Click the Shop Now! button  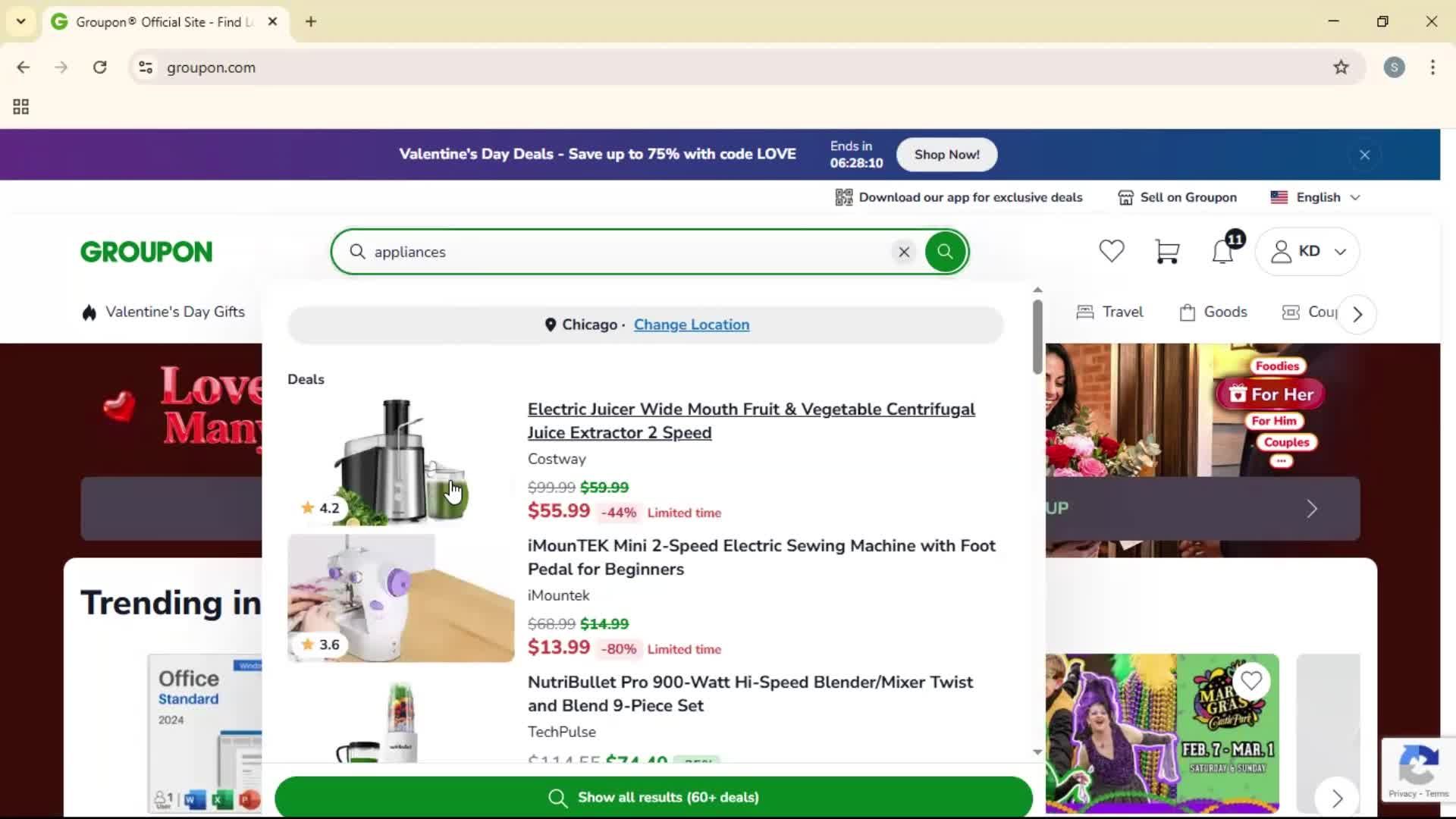click(x=946, y=154)
